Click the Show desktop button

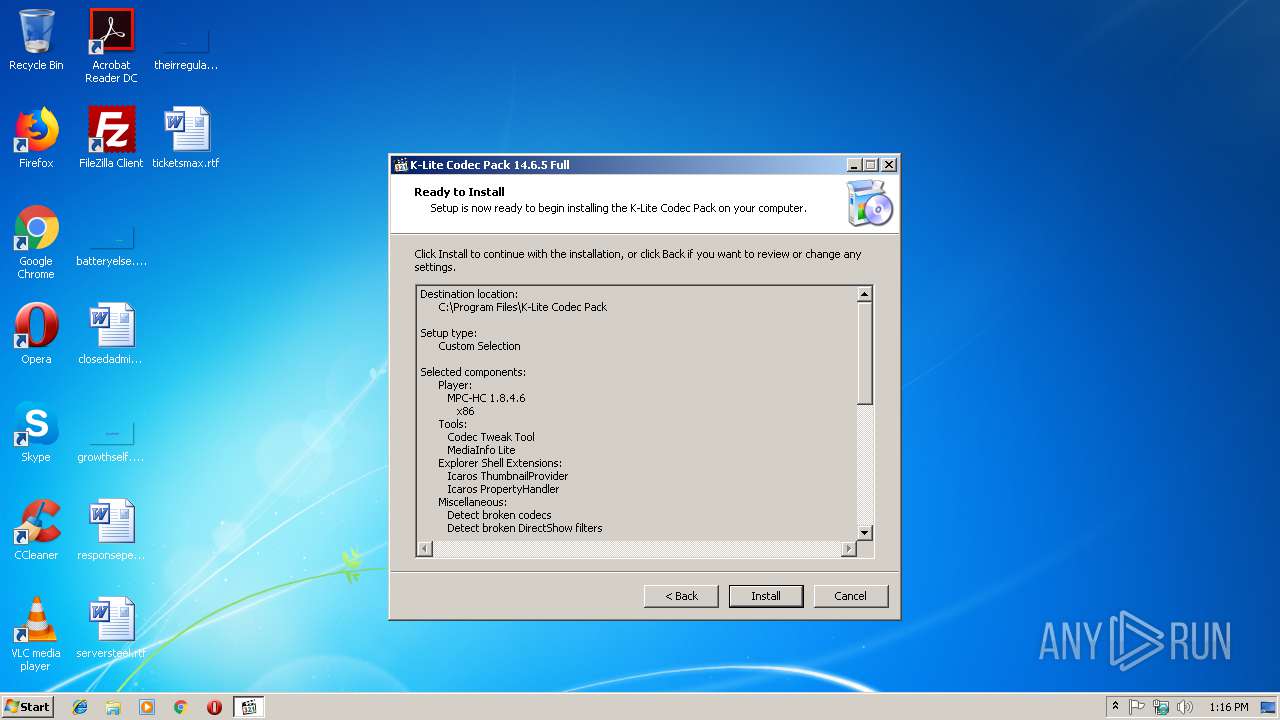(x=1269, y=707)
